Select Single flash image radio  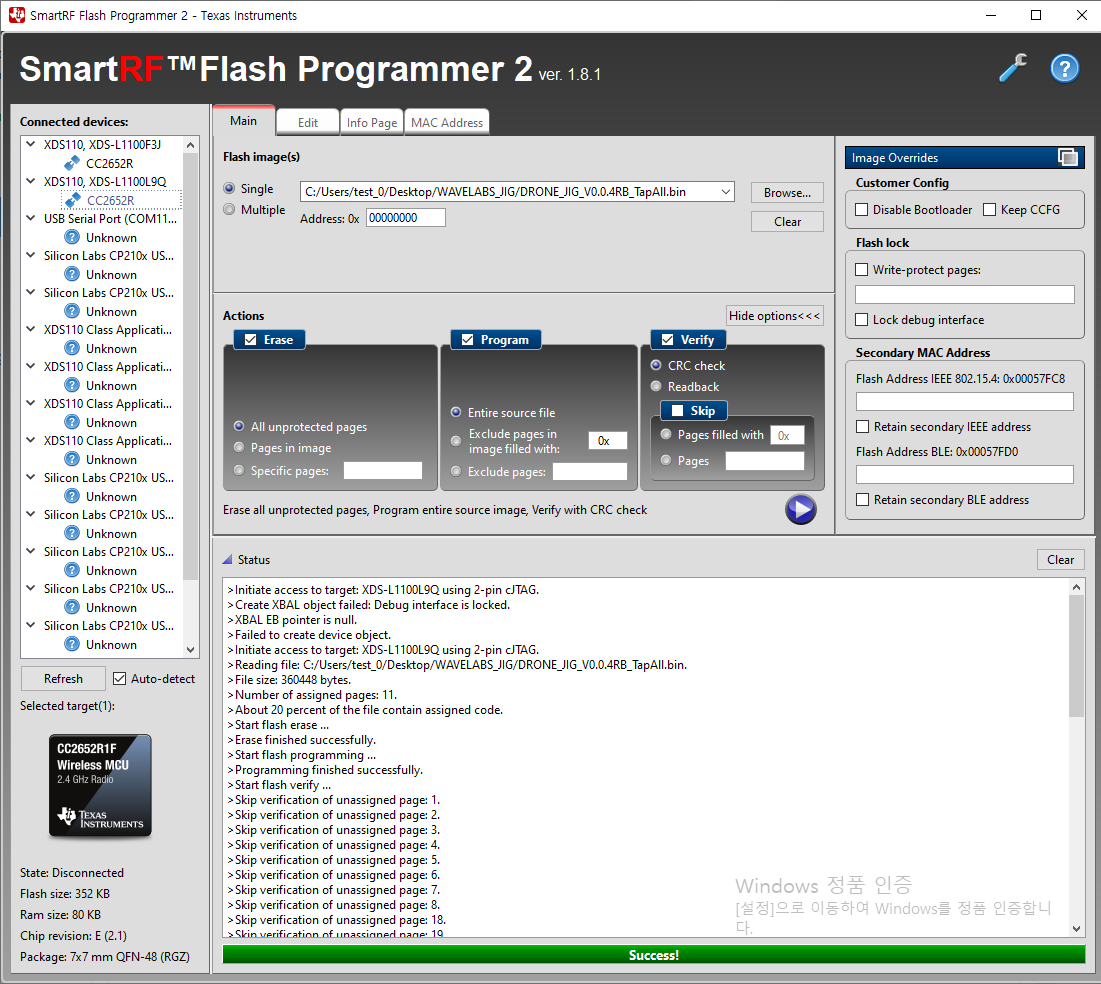point(229,188)
